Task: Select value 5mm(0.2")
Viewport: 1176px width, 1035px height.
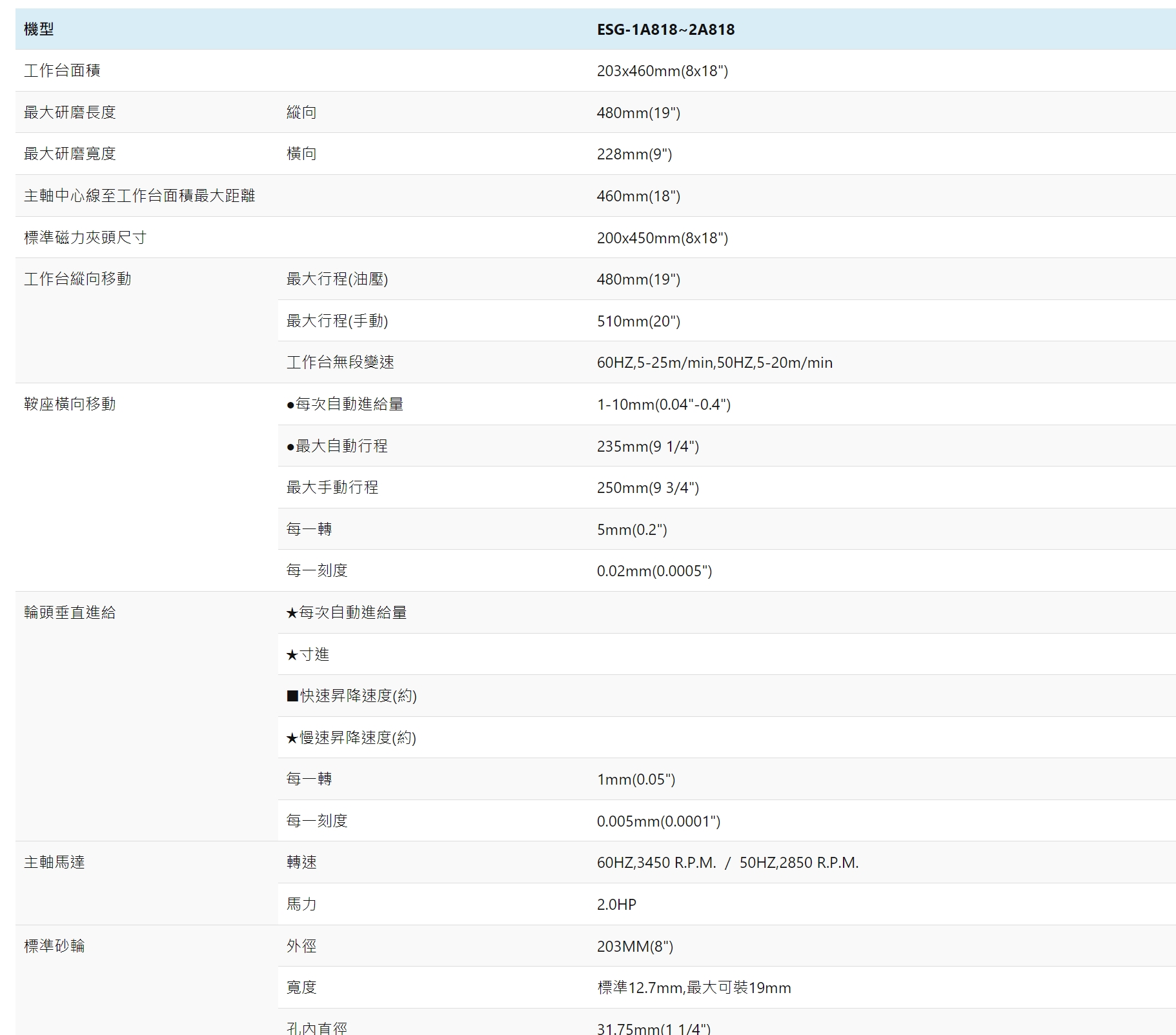Action: [632, 530]
